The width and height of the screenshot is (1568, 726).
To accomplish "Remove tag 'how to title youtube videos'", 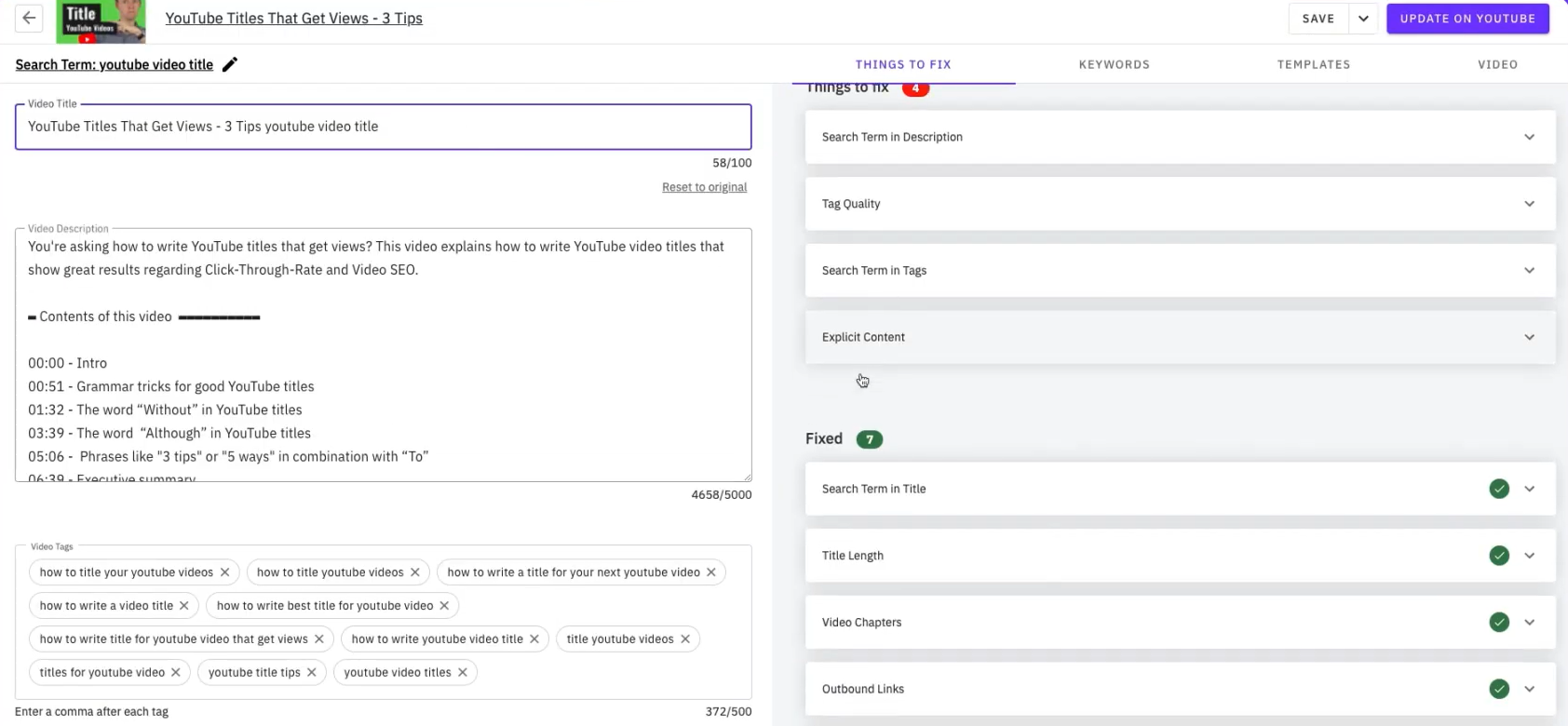I will 415,572.
